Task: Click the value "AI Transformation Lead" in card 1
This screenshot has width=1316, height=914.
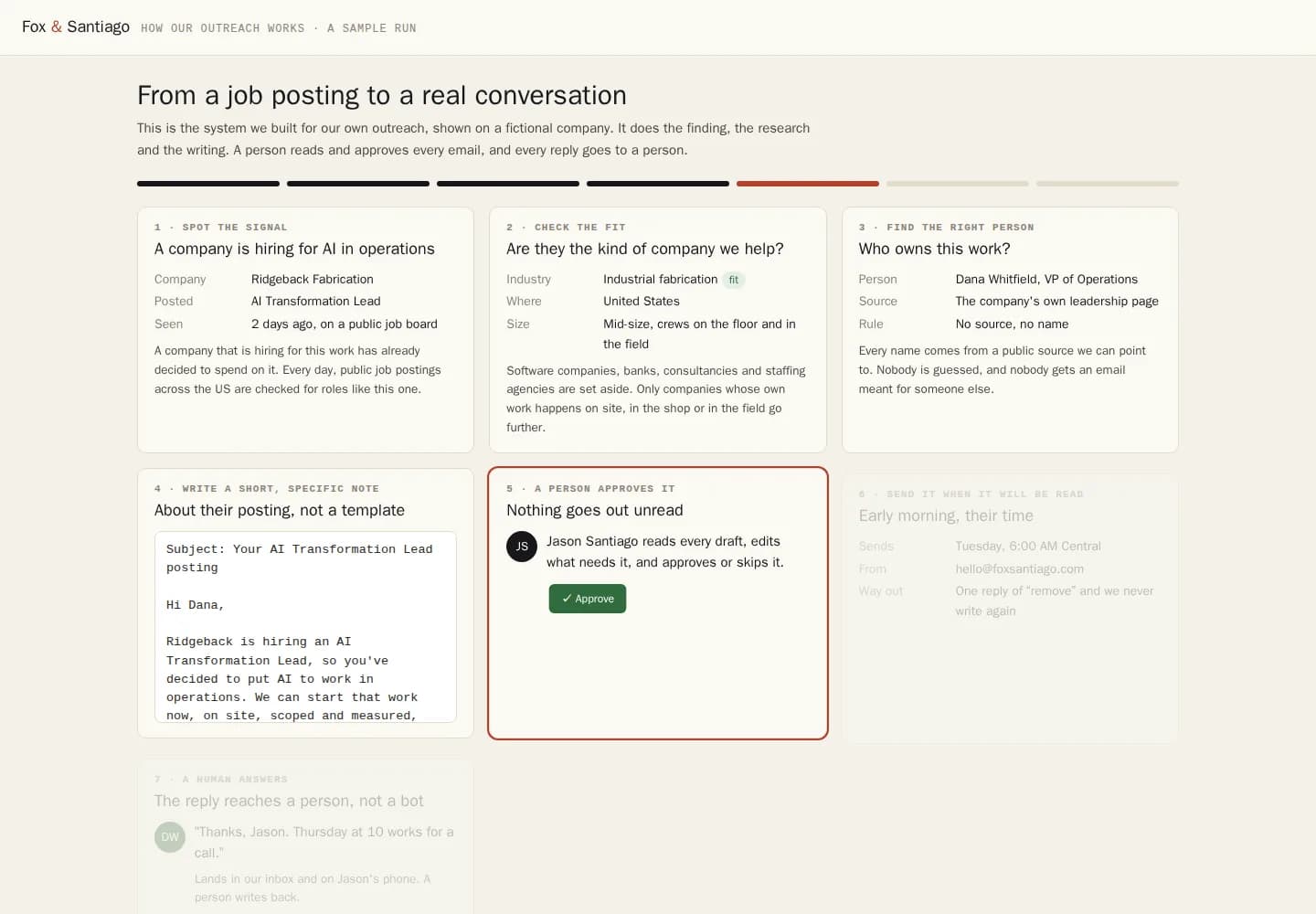Action: [x=316, y=302]
